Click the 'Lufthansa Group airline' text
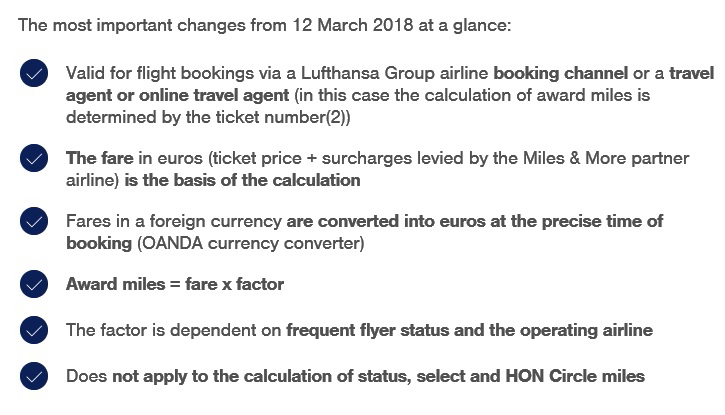Screen dimensions: 725x415 394,73
